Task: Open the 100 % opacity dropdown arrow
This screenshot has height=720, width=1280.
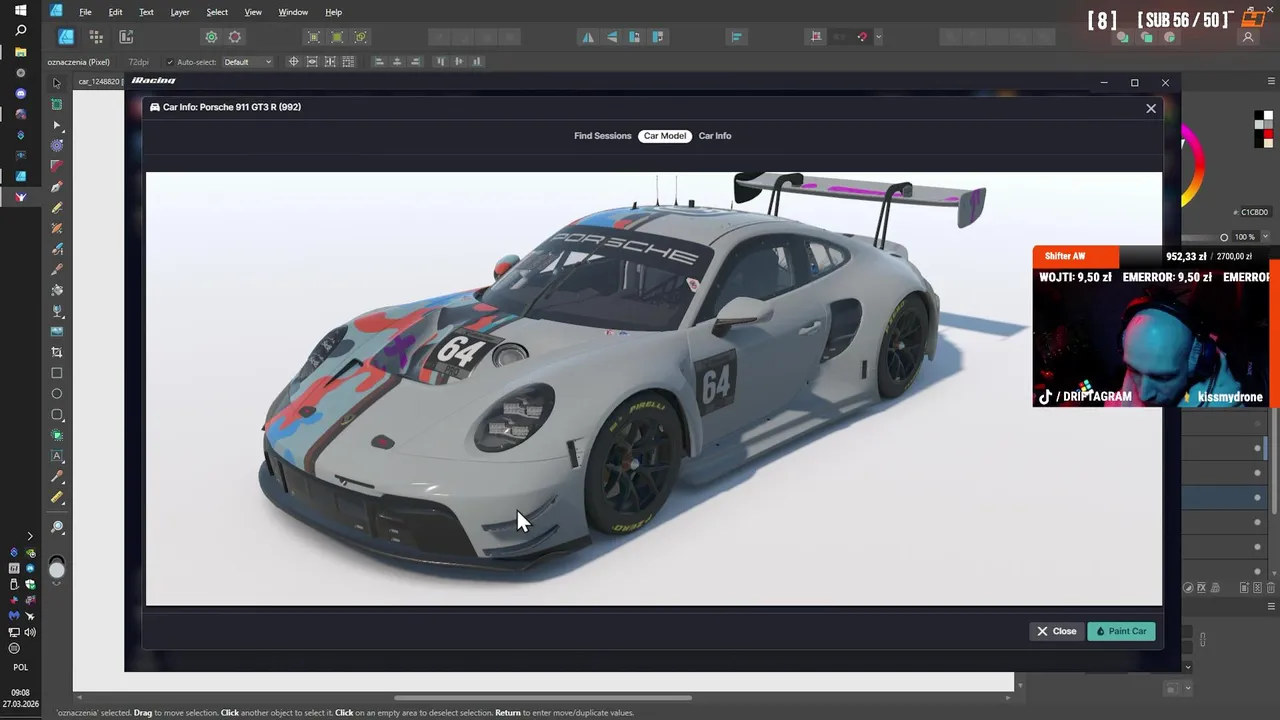Action: click(1265, 237)
